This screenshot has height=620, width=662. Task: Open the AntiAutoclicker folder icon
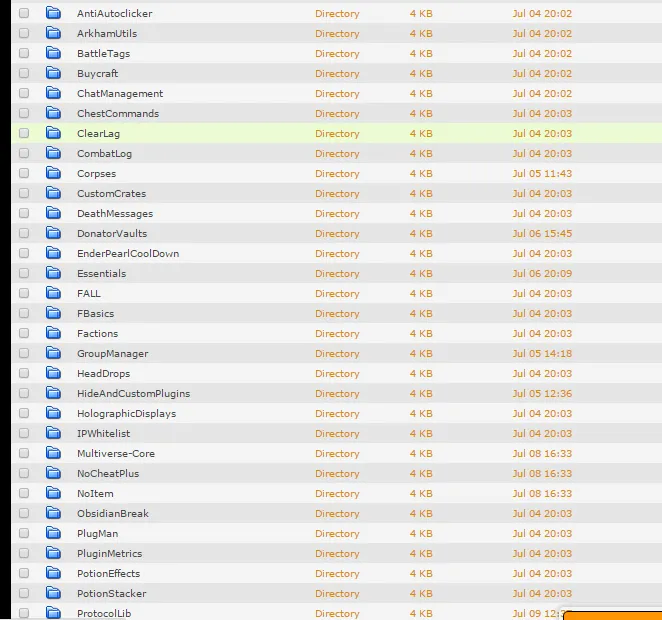(53, 13)
